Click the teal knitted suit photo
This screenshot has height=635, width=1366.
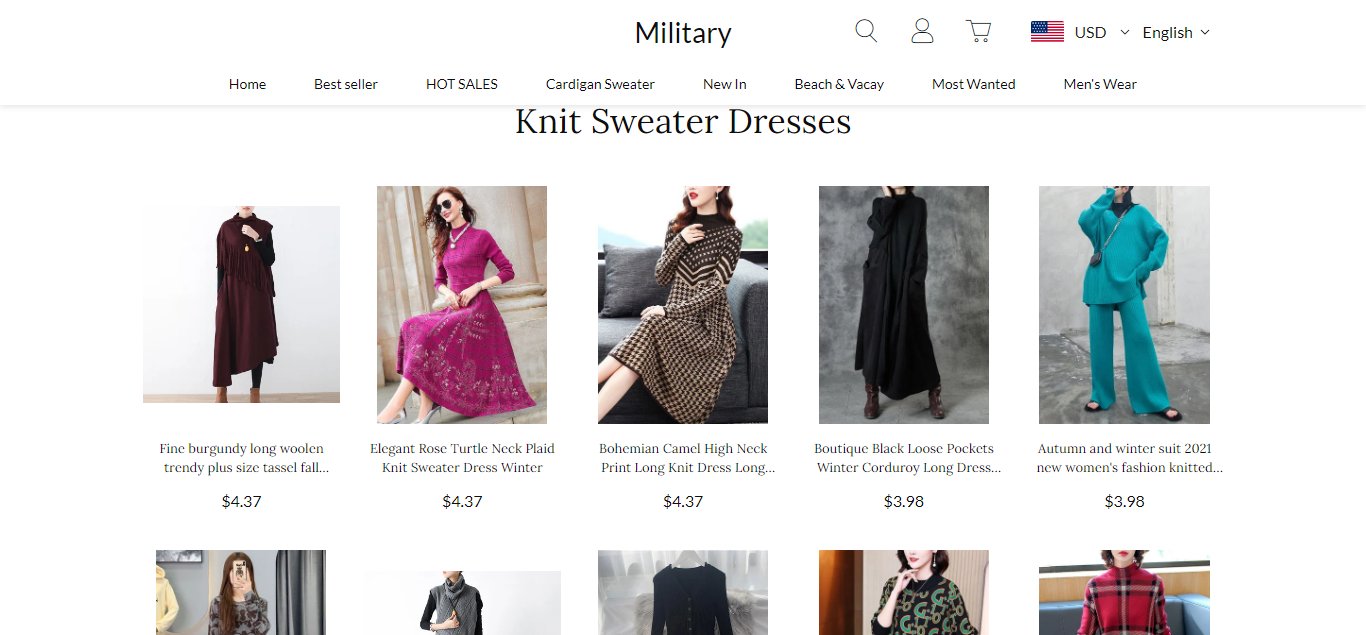click(x=1124, y=304)
